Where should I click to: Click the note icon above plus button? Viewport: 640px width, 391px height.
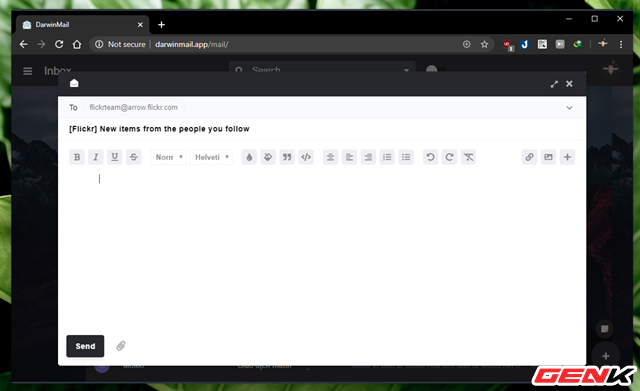(604, 329)
